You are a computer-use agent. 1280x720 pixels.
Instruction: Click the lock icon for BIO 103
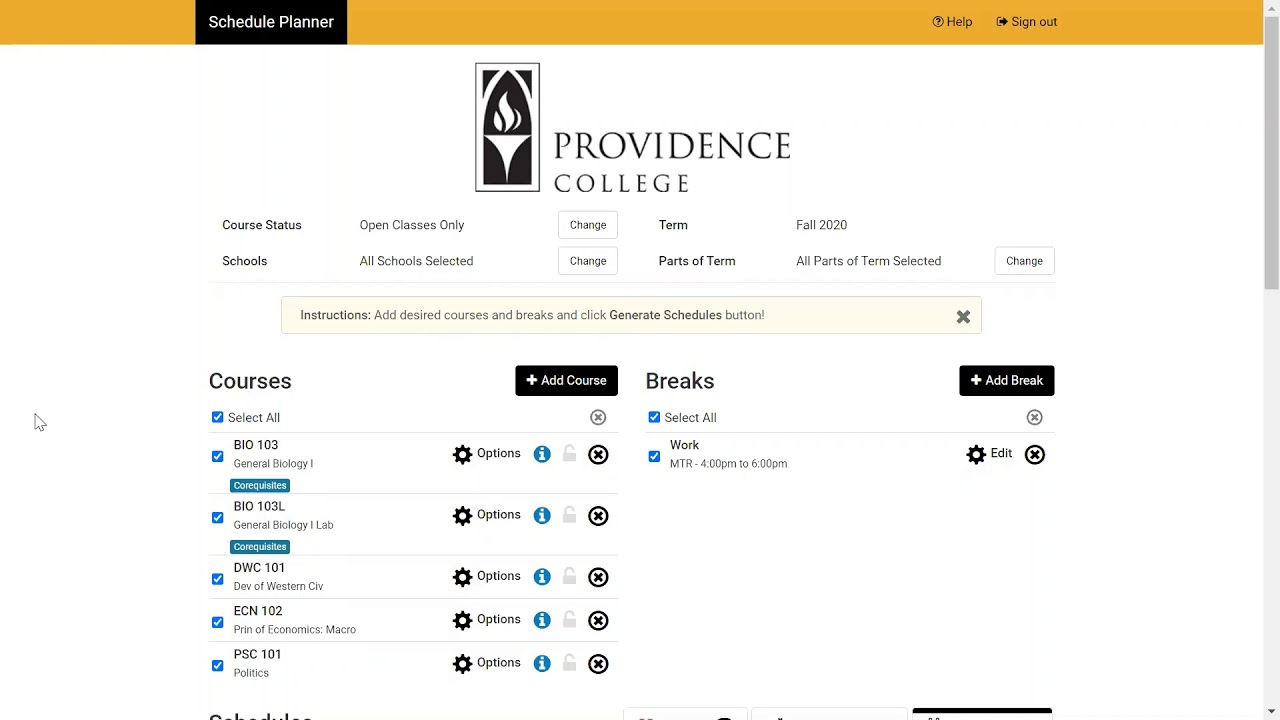569,454
